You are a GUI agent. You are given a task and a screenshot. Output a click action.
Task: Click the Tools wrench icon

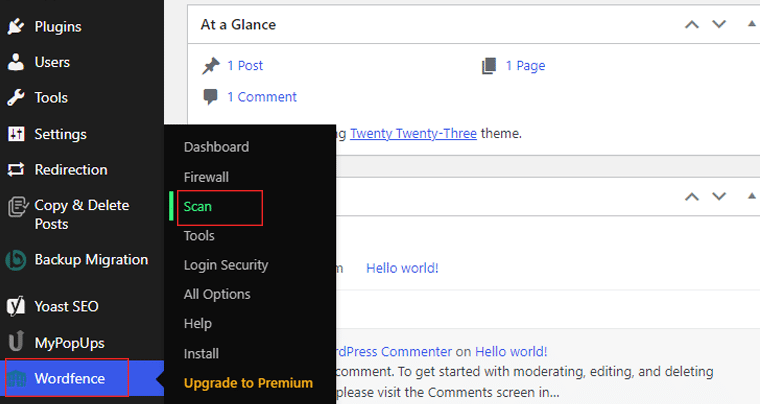16,97
